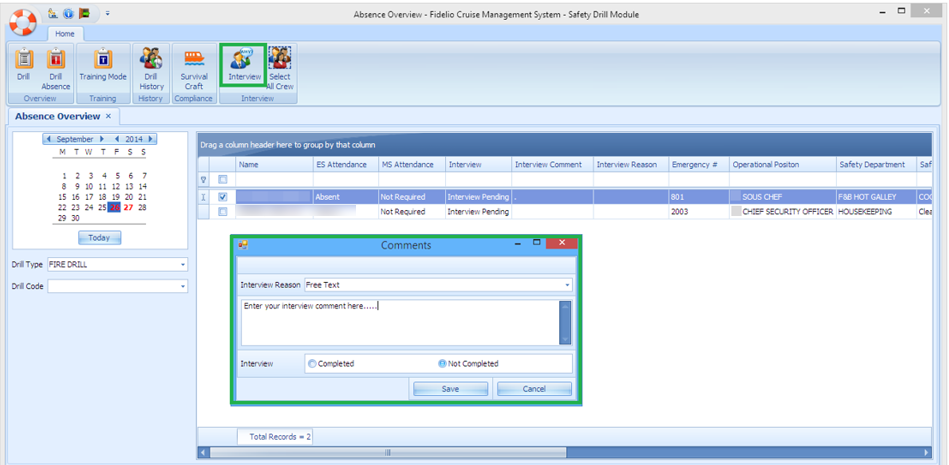Click the Name filter input cell
Image resolution: width=949 pixels, height=465 pixels.
tap(275, 179)
